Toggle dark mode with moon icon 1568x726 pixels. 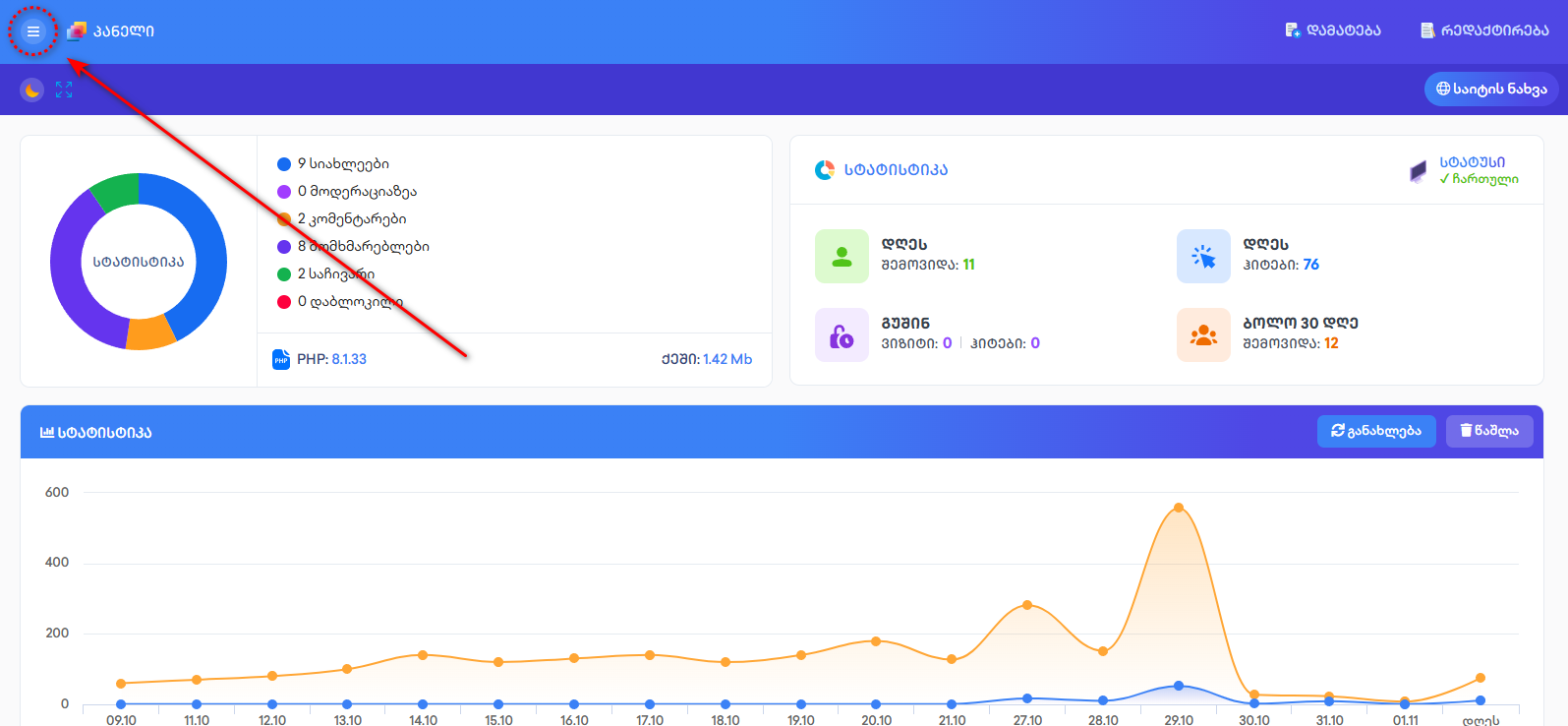[x=32, y=91]
